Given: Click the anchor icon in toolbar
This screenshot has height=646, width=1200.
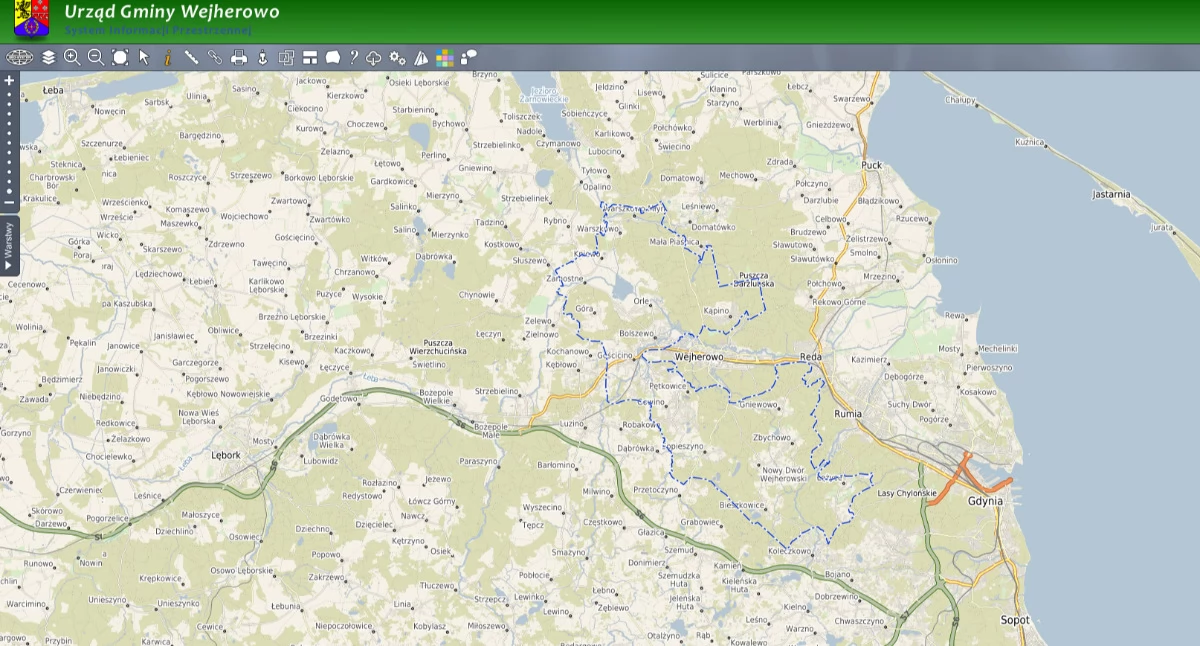Looking at the screenshot, I should click(x=263, y=57).
